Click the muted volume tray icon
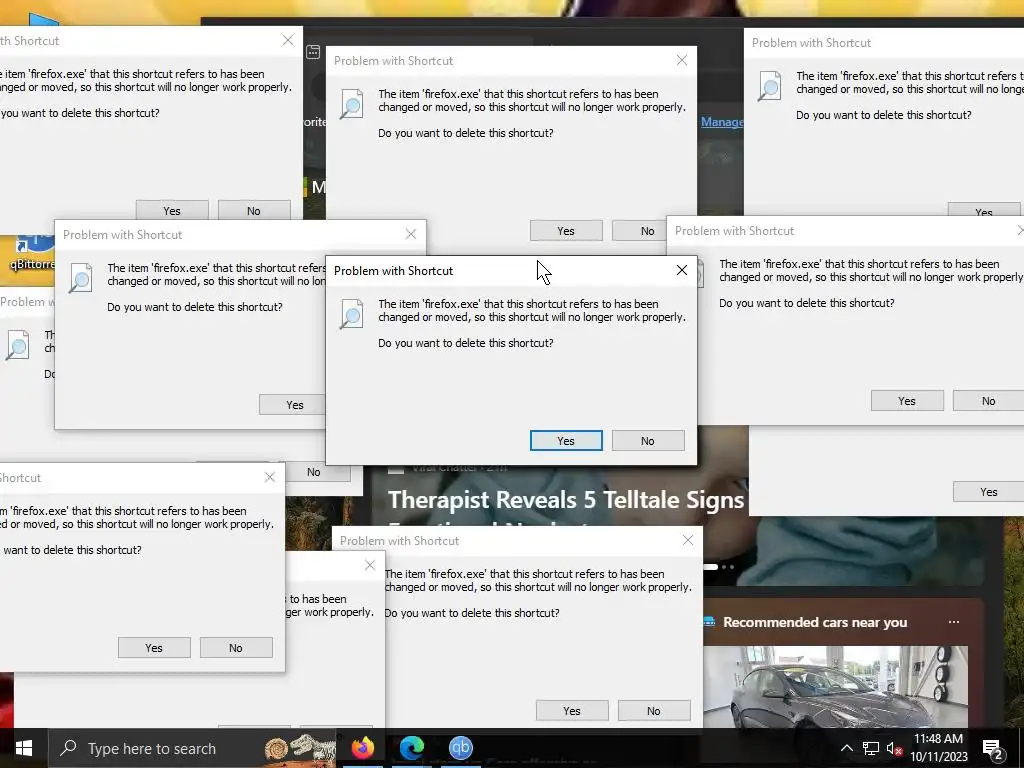This screenshot has height=768, width=1024. [894, 748]
